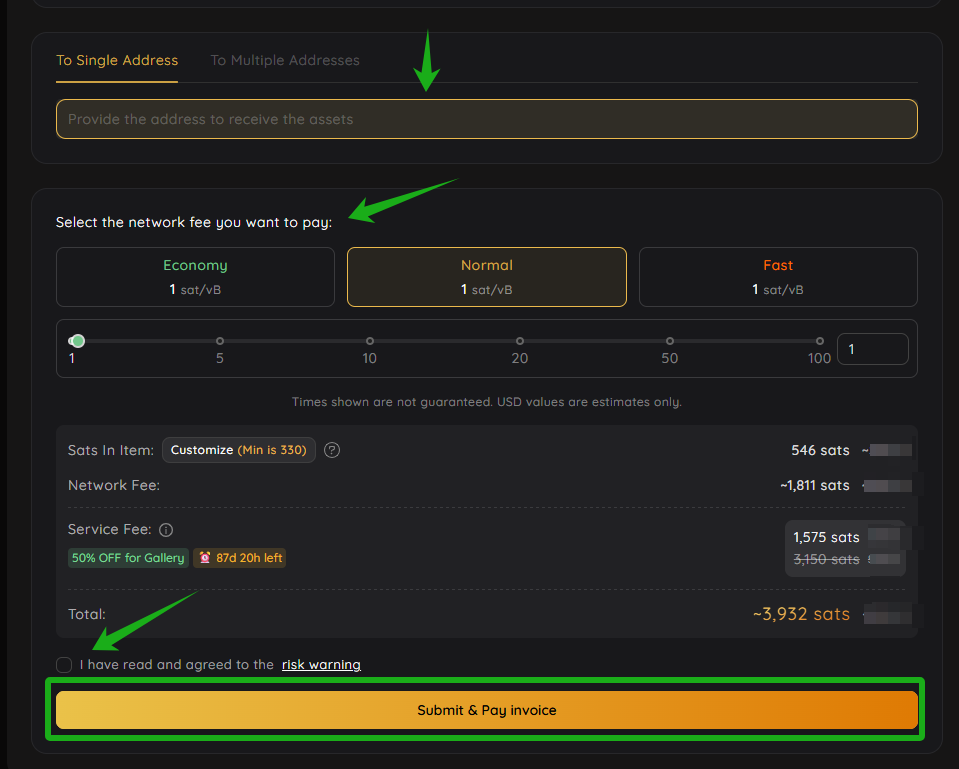Tick the risk warning agreement checkbox

point(64,665)
